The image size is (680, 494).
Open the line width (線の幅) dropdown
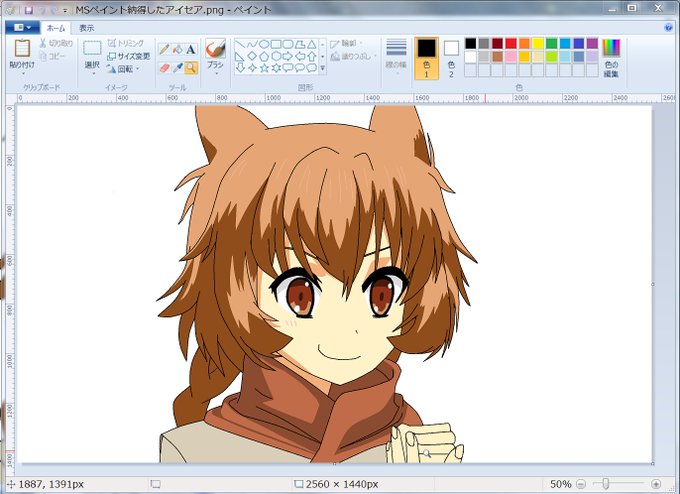point(396,57)
